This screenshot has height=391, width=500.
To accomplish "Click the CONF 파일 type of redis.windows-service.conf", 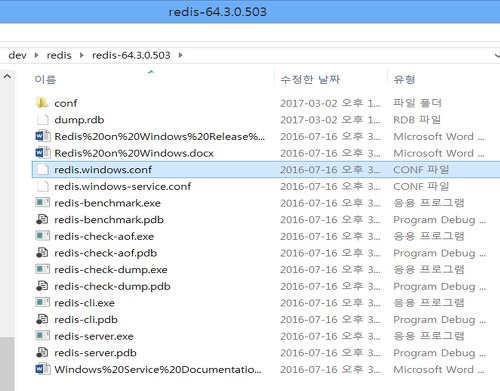I will 421,186.
